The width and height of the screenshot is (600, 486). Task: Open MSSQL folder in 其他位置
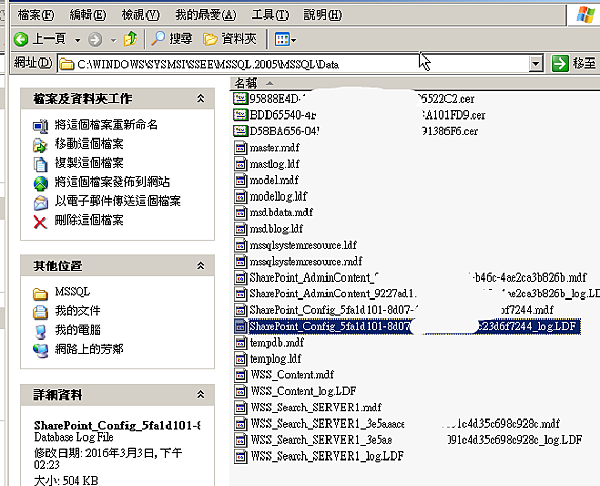tap(72, 292)
